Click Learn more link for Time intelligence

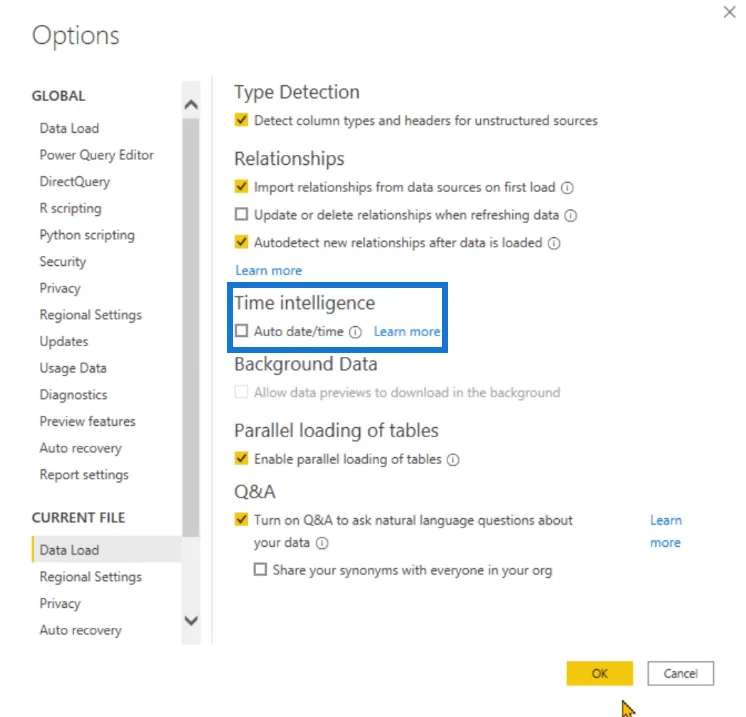point(407,332)
